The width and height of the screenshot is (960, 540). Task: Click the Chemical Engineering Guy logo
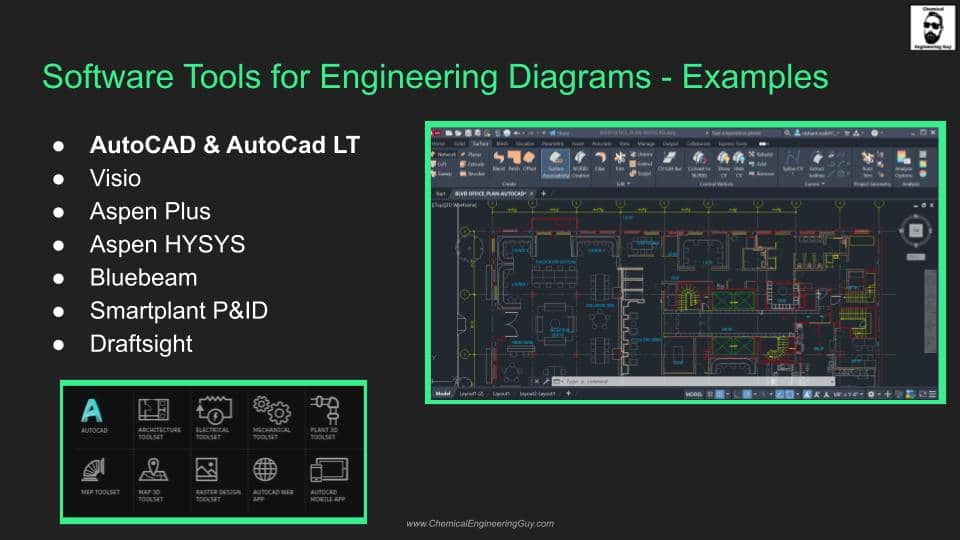click(932, 28)
